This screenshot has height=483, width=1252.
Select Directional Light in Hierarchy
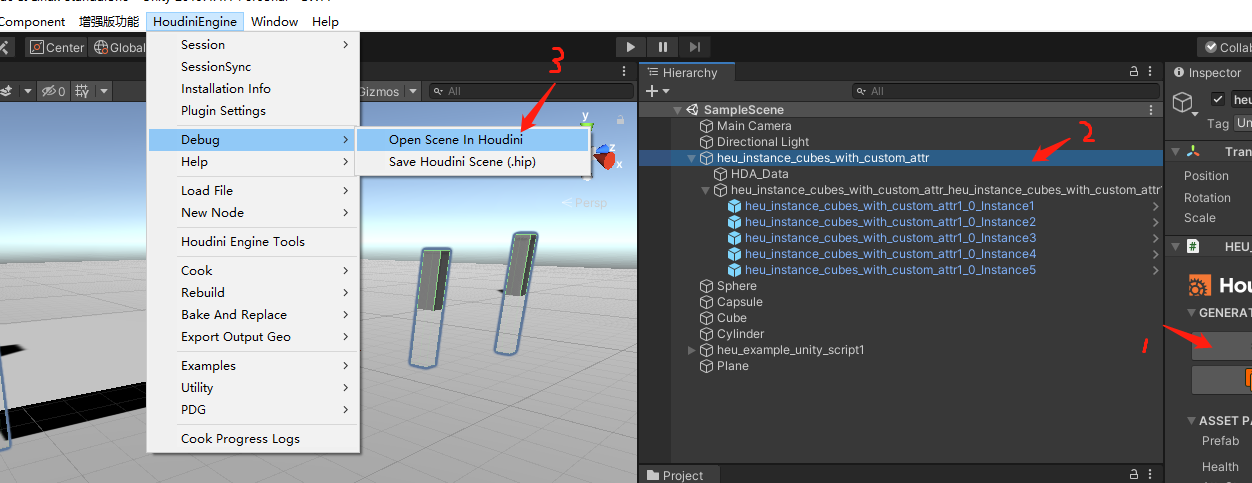(x=763, y=142)
